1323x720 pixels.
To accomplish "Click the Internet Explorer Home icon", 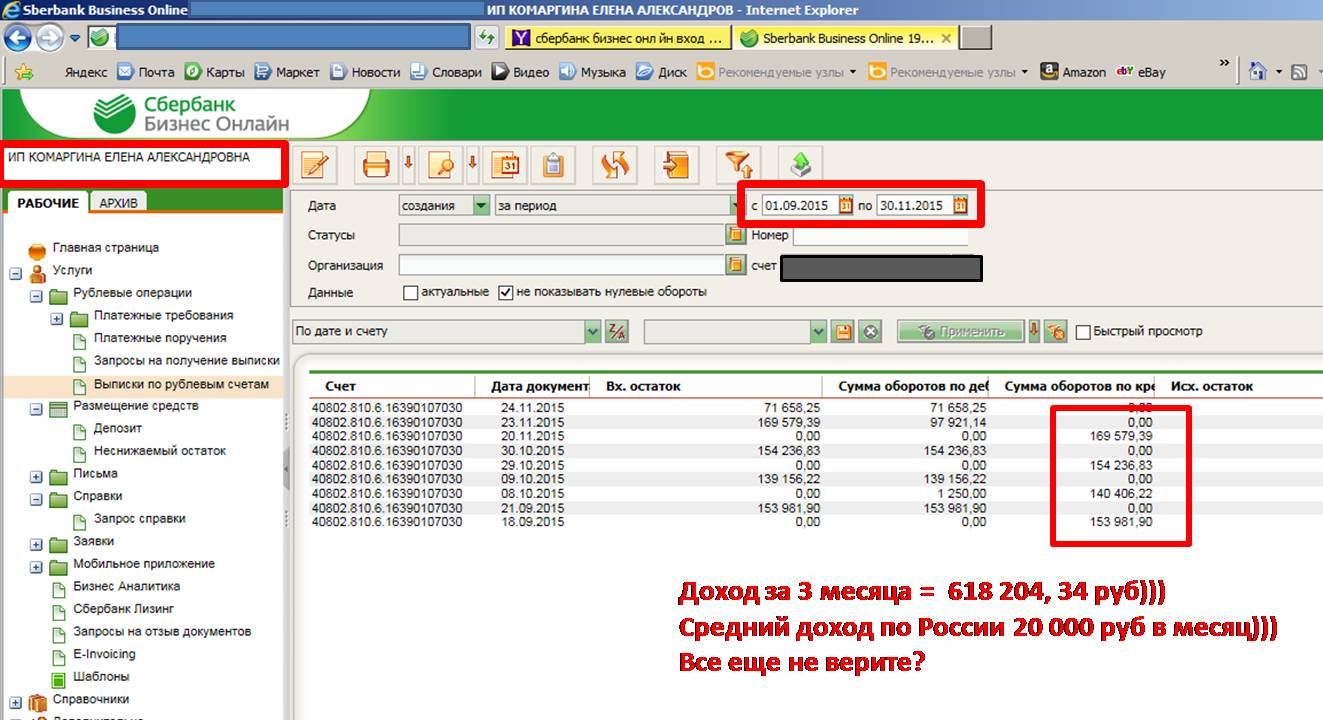I will pyautogui.click(x=1258, y=72).
